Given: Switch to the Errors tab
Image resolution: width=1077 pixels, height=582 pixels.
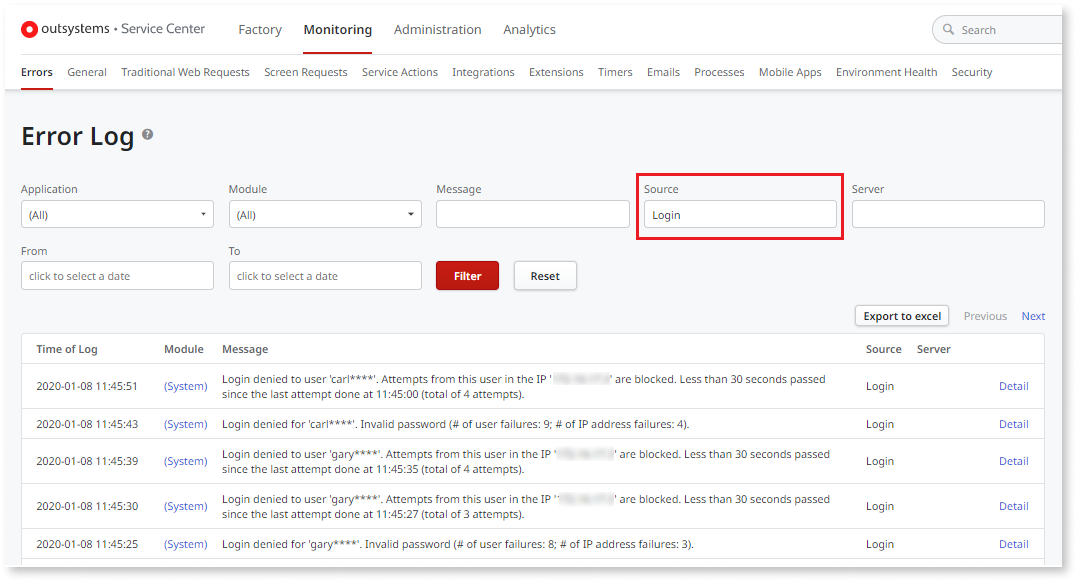Looking at the screenshot, I should (37, 72).
